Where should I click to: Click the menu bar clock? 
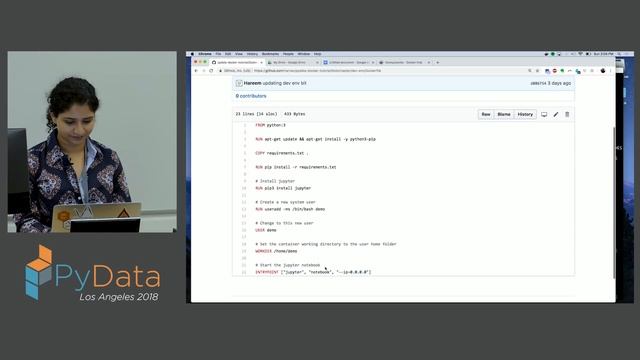coord(604,54)
